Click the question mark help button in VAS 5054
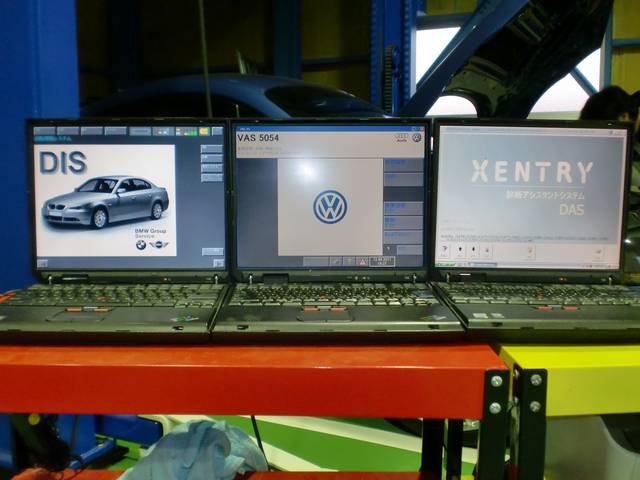 [390, 250]
